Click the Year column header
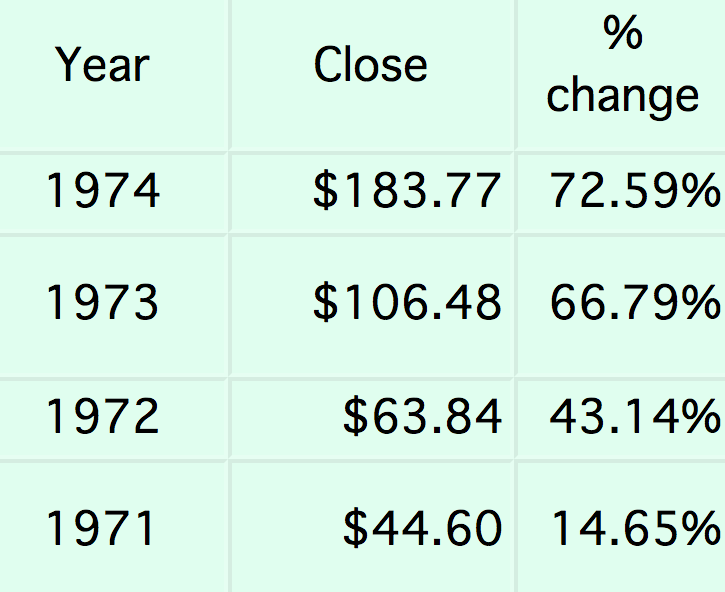 pyautogui.click(x=102, y=66)
